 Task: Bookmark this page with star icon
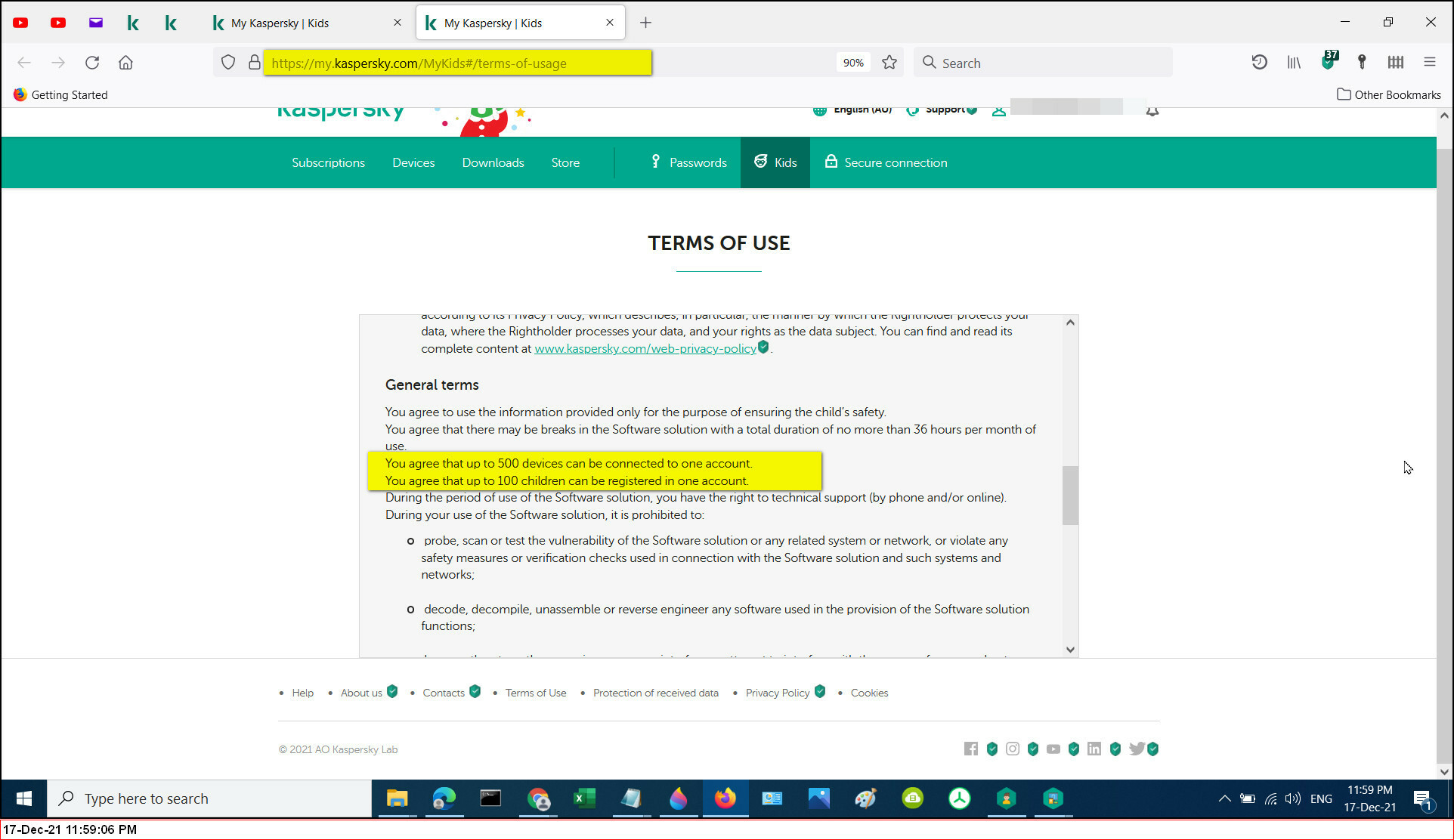pyautogui.click(x=889, y=63)
